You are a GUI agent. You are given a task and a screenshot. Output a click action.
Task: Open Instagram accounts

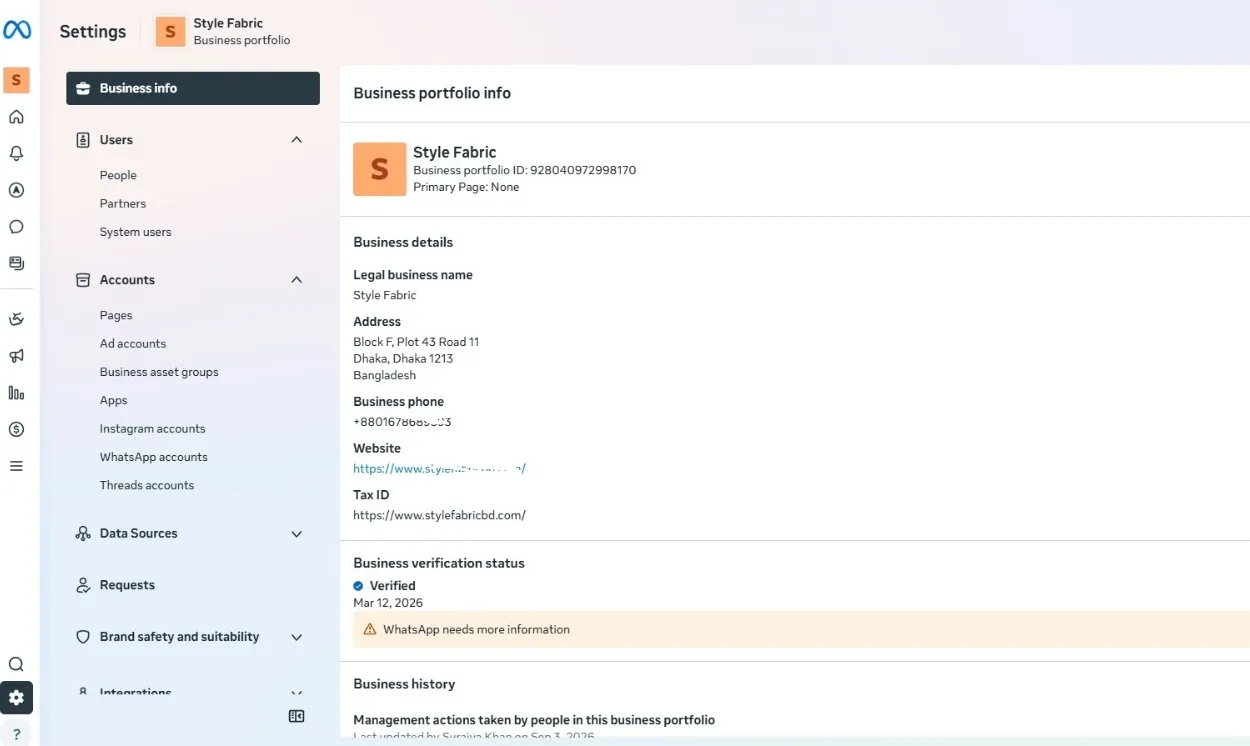pyautogui.click(x=152, y=429)
